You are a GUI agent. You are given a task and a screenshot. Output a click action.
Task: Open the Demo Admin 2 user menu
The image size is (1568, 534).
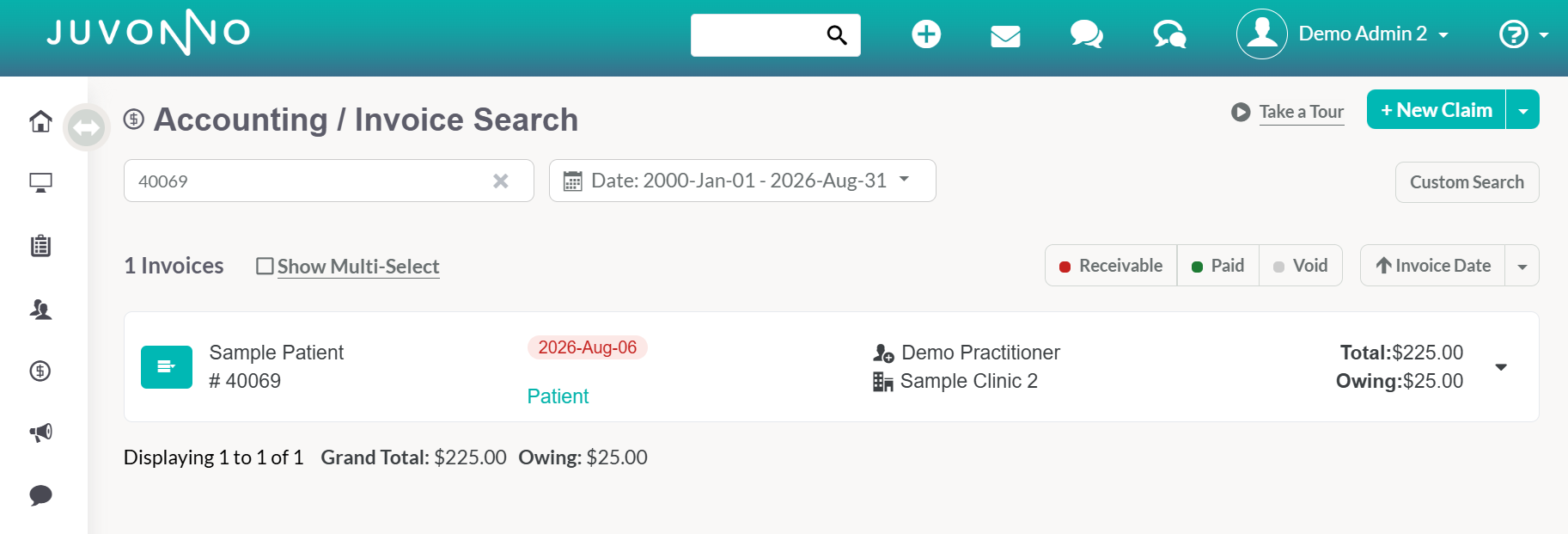1343,34
